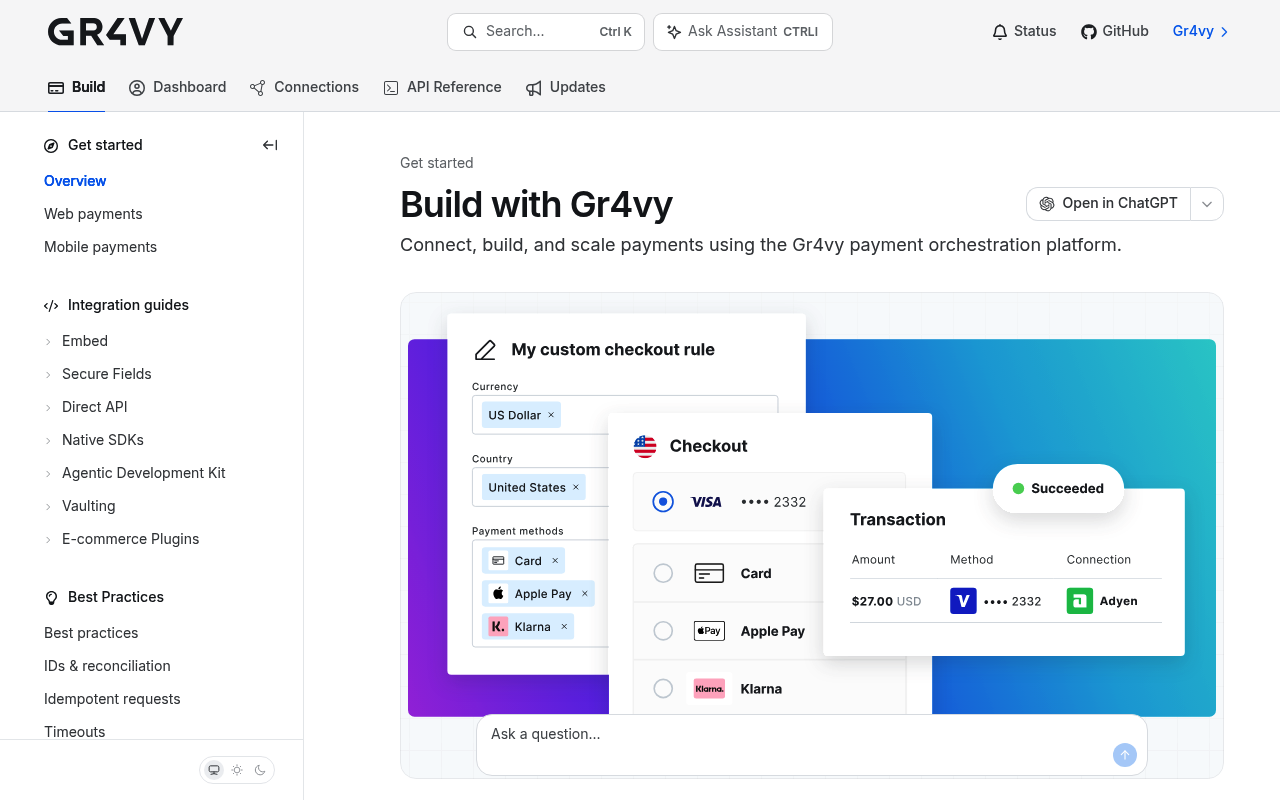Click the Adyen connection logo
1280x800 pixels.
[1080, 601]
